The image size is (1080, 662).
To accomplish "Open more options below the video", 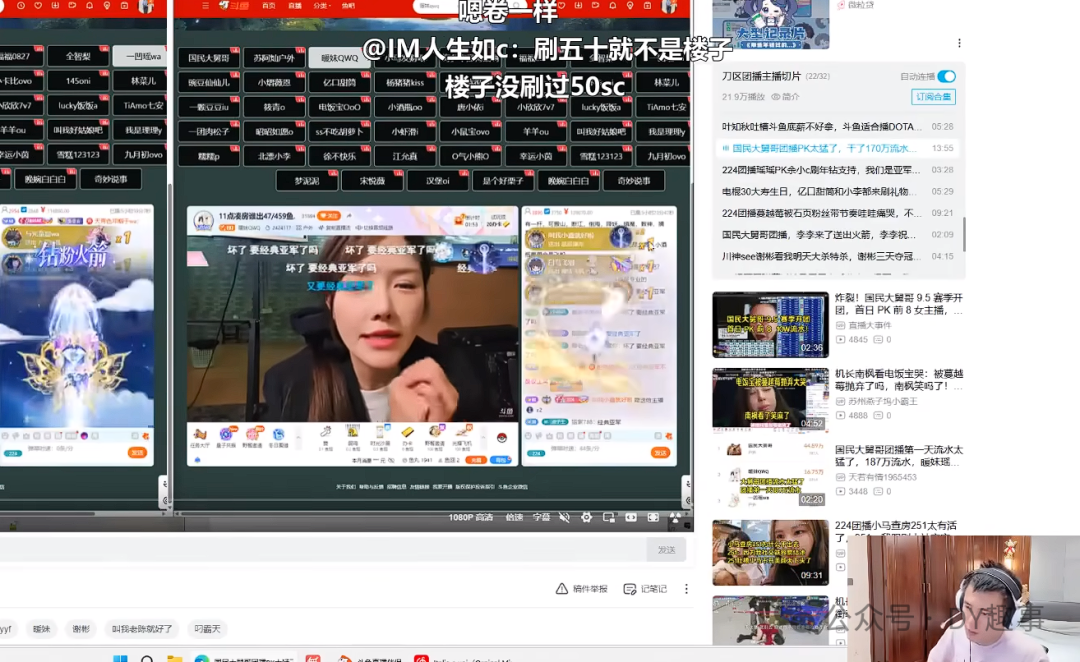I will [x=686, y=589].
